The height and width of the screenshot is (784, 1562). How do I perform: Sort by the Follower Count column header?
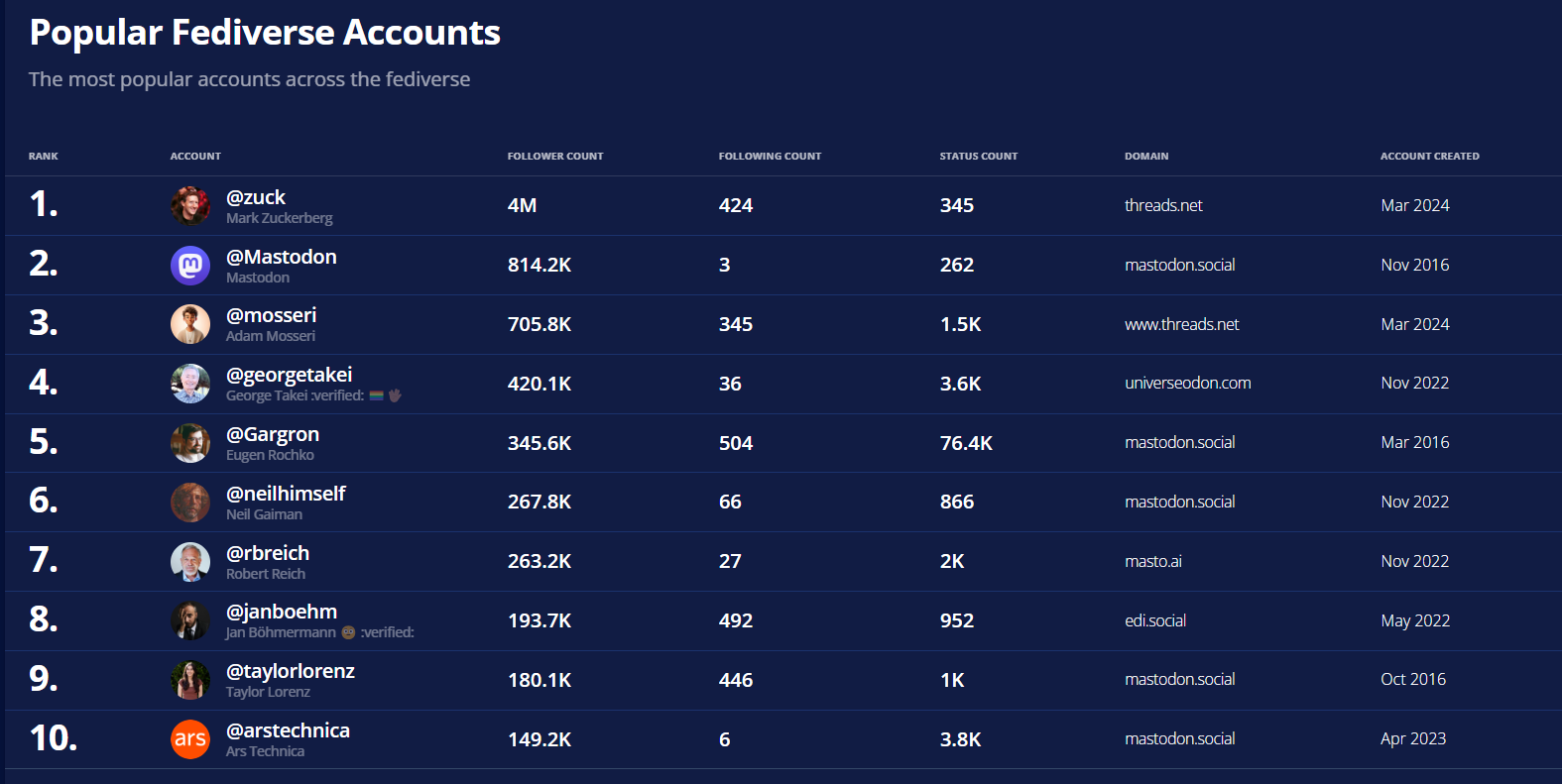pos(554,156)
